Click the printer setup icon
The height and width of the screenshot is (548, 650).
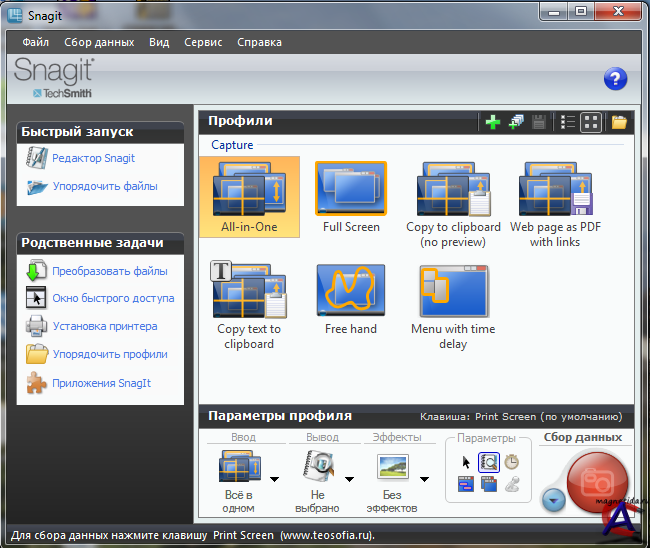pyautogui.click(x=36, y=326)
